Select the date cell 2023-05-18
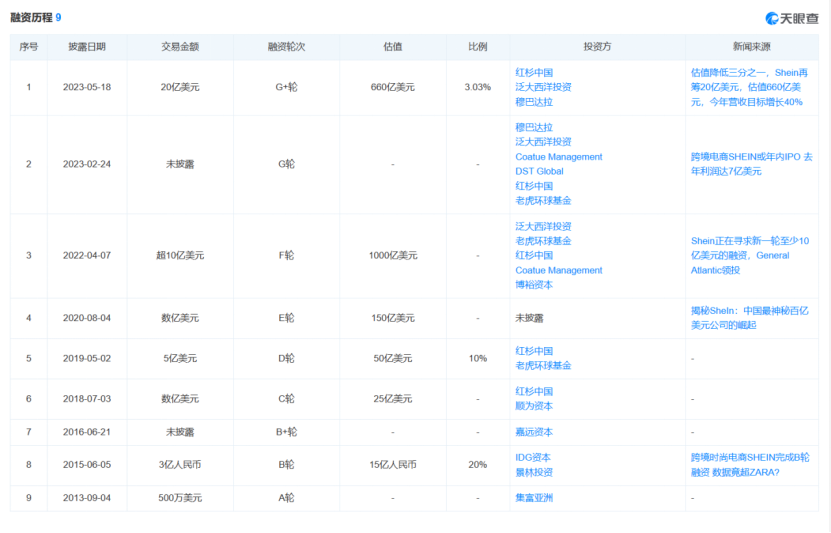The height and width of the screenshot is (533, 831). [87, 87]
